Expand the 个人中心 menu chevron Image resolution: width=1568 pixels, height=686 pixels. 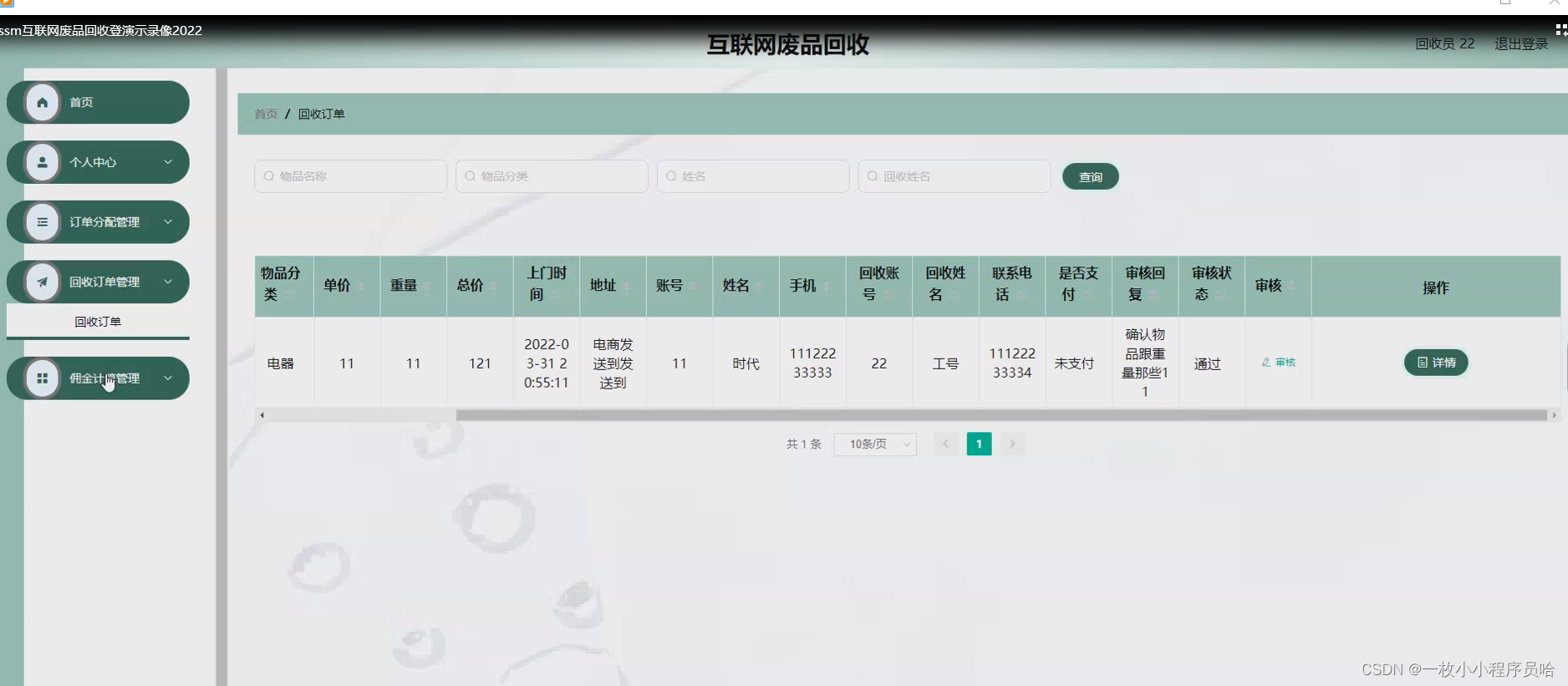pos(168,162)
